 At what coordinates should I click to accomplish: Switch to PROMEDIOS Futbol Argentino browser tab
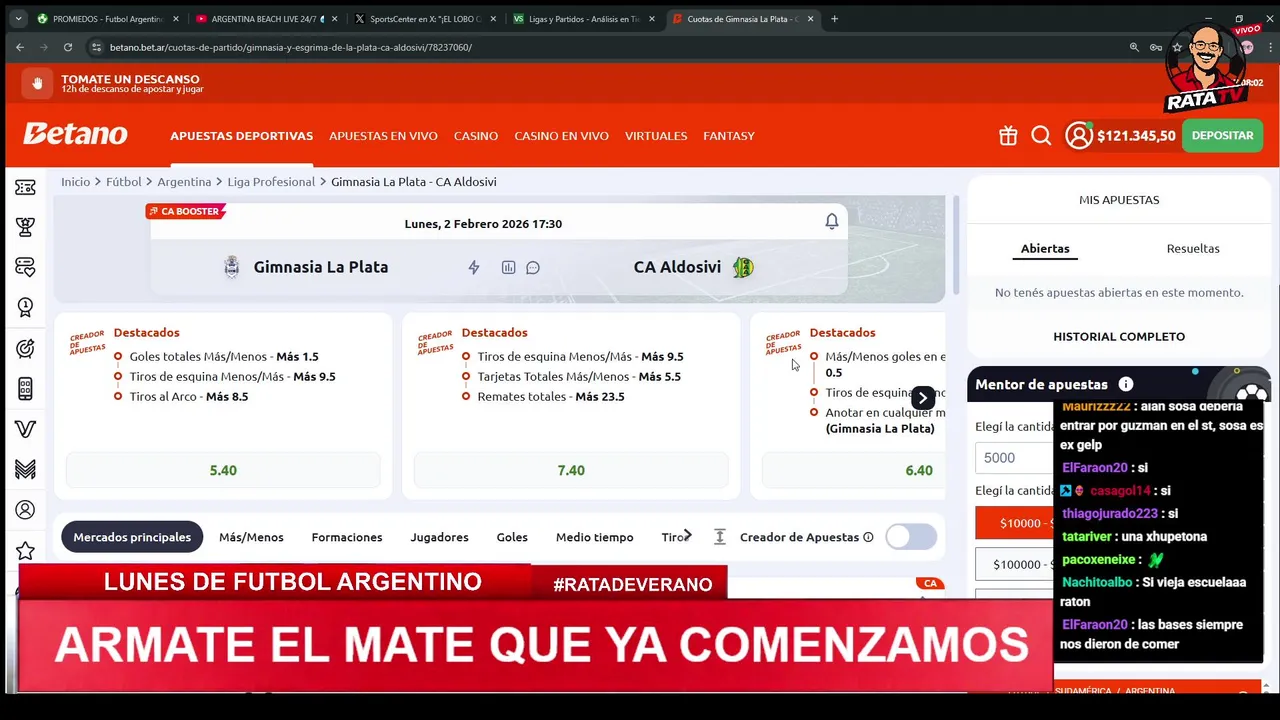108,18
